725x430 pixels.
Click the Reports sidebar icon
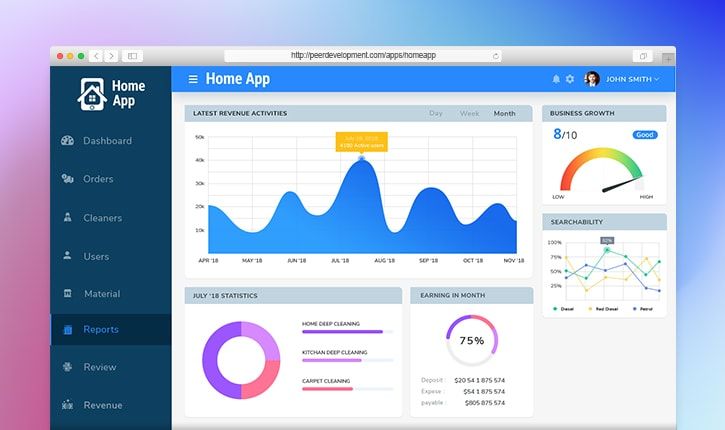[x=68, y=329]
